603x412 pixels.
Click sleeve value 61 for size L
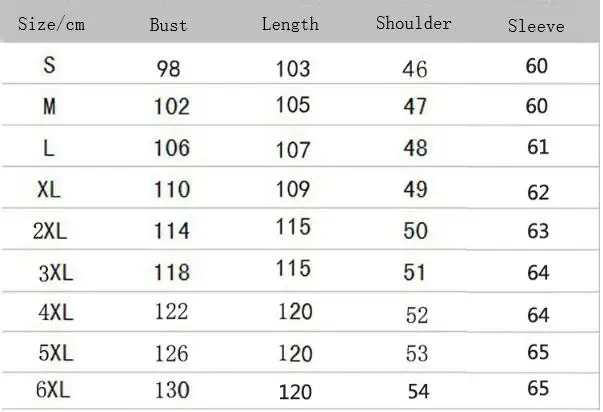click(x=538, y=147)
